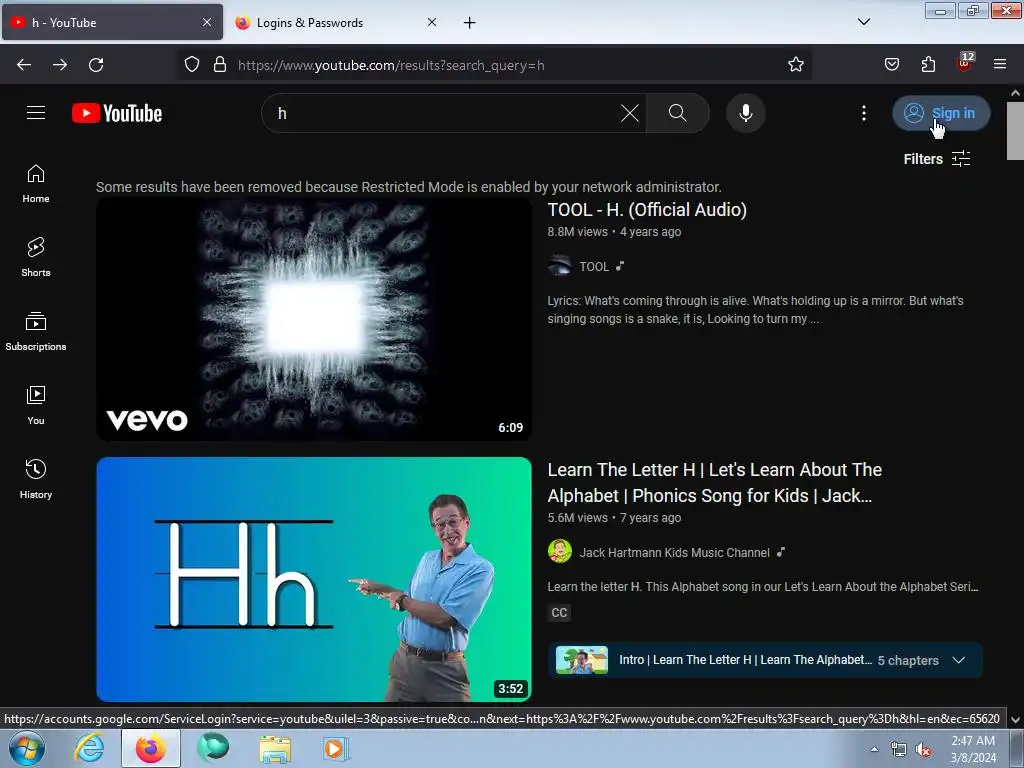The height and width of the screenshot is (768, 1024).
Task: Open the Save to Pocket icon
Action: click(x=892, y=64)
